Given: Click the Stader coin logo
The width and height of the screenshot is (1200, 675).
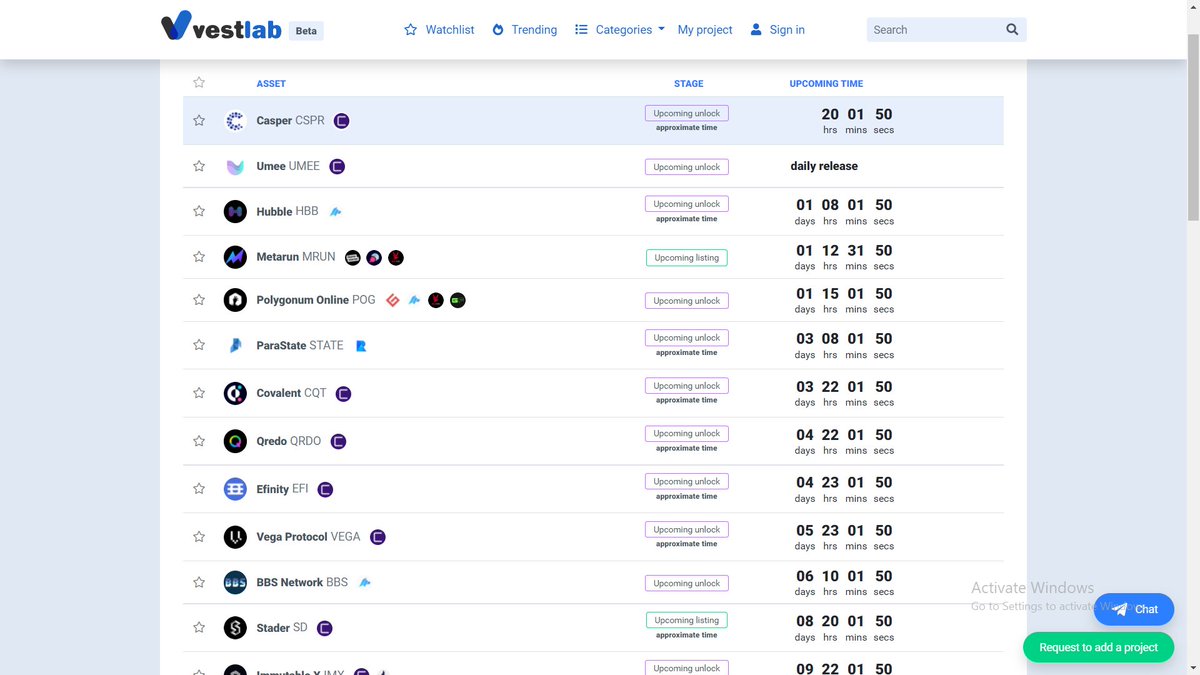Looking at the screenshot, I should point(235,628).
